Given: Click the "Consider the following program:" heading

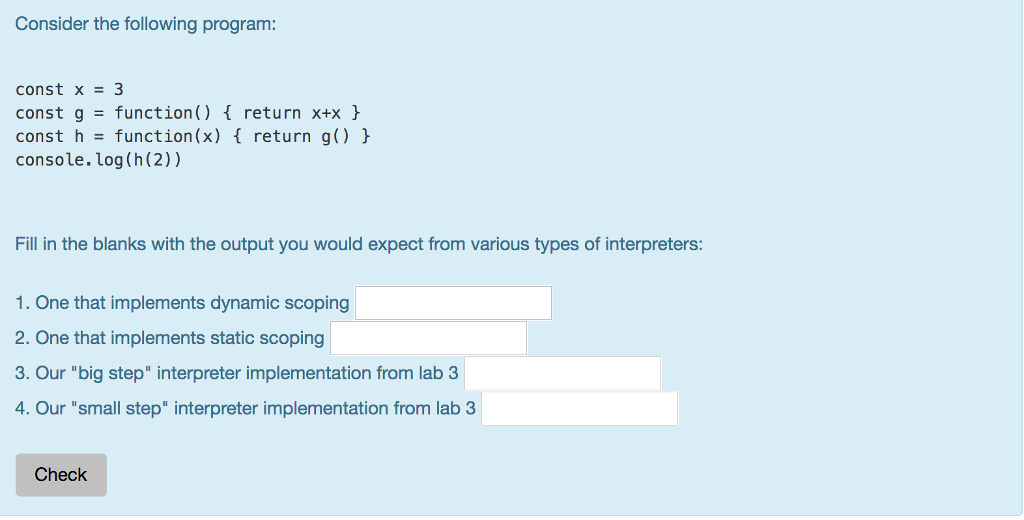Looking at the screenshot, I should click(x=145, y=24).
